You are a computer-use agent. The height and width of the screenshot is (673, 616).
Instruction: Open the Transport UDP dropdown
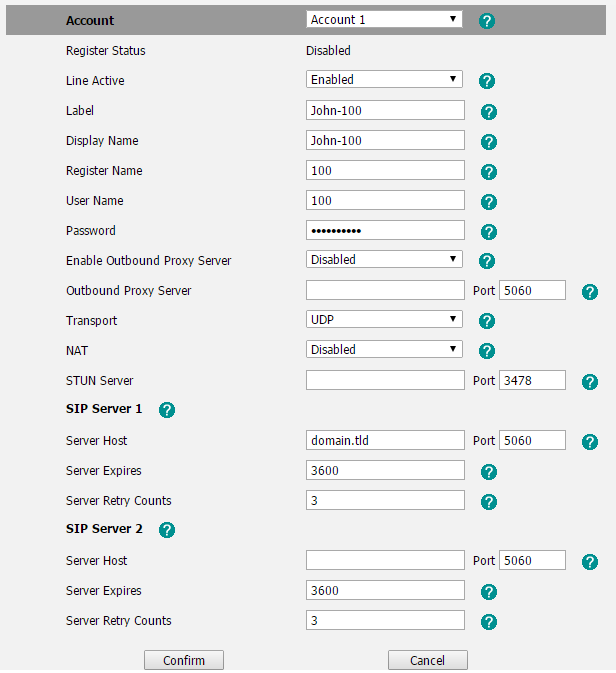[384, 319]
